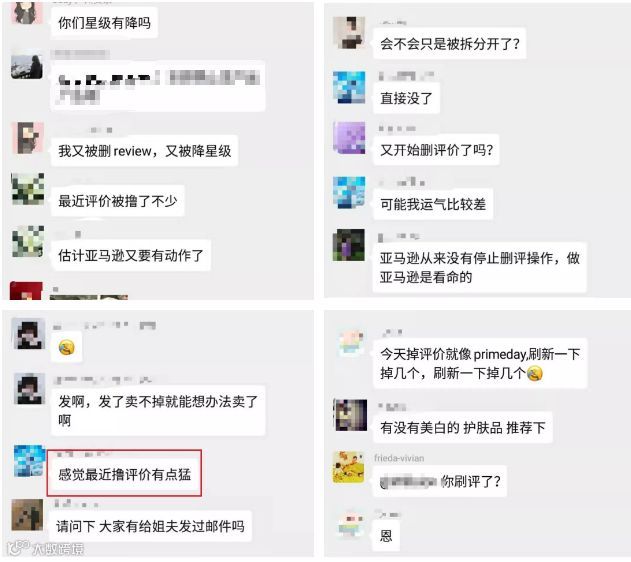
Task: Select the message '估计亚马逊又要有动作了'
Action: pyautogui.click(x=131, y=255)
